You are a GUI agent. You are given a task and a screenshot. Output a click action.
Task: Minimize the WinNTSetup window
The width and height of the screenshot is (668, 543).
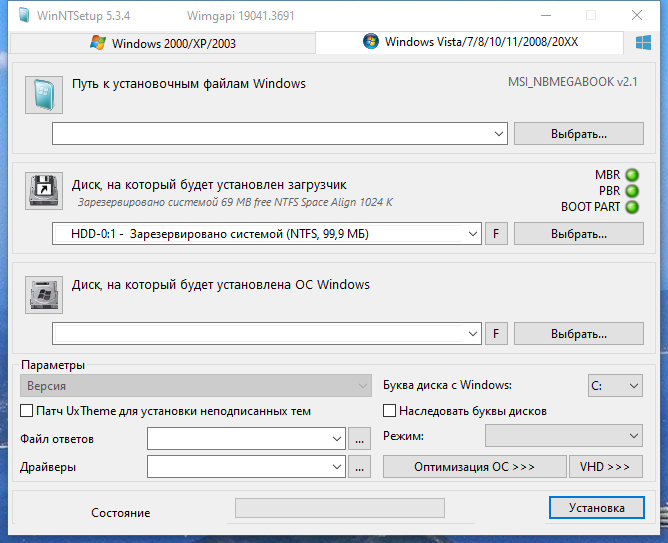coord(546,16)
